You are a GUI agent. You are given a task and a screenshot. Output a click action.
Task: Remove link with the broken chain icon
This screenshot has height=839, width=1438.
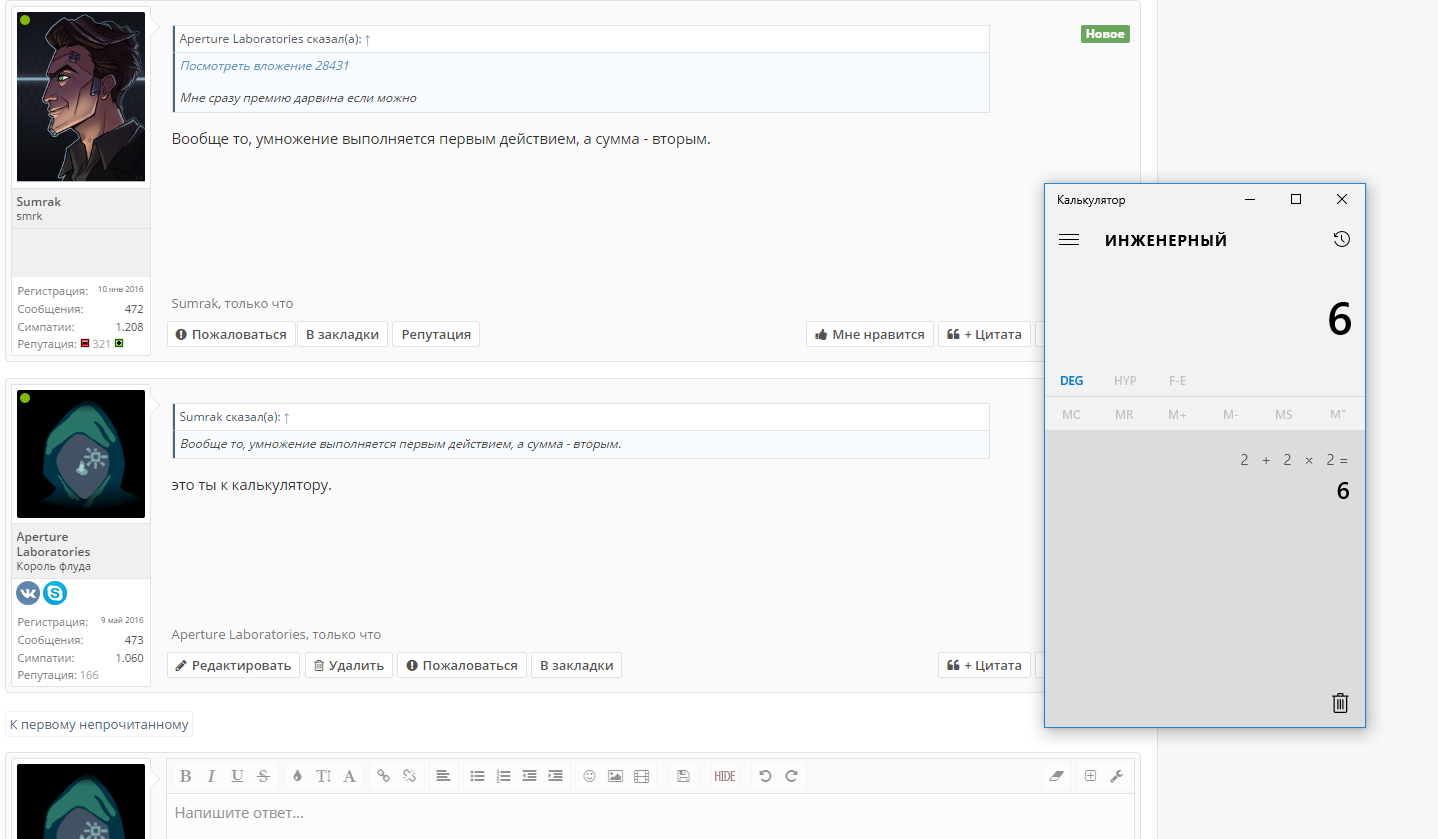[409, 776]
